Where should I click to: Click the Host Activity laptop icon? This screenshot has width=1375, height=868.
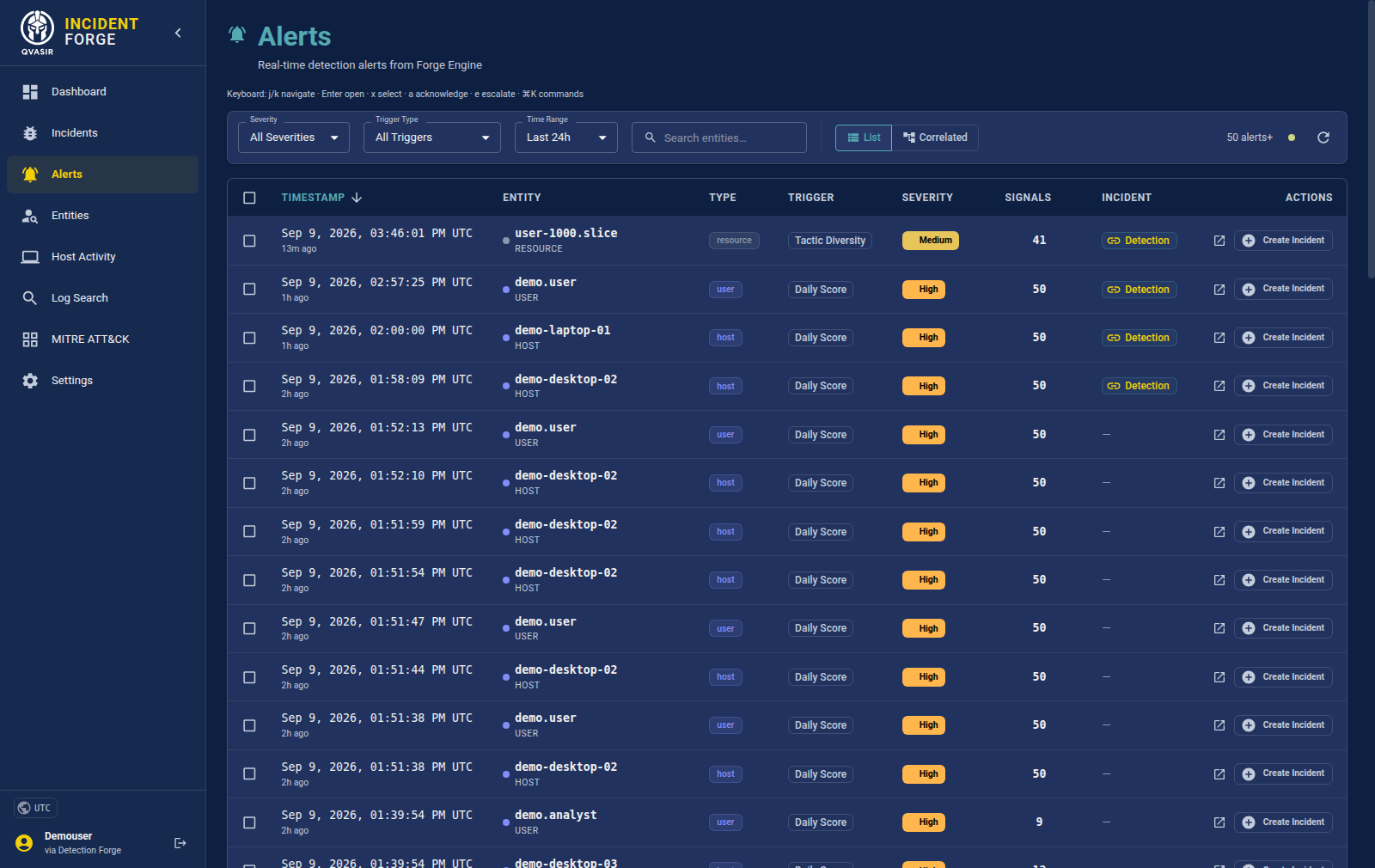[x=30, y=257]
